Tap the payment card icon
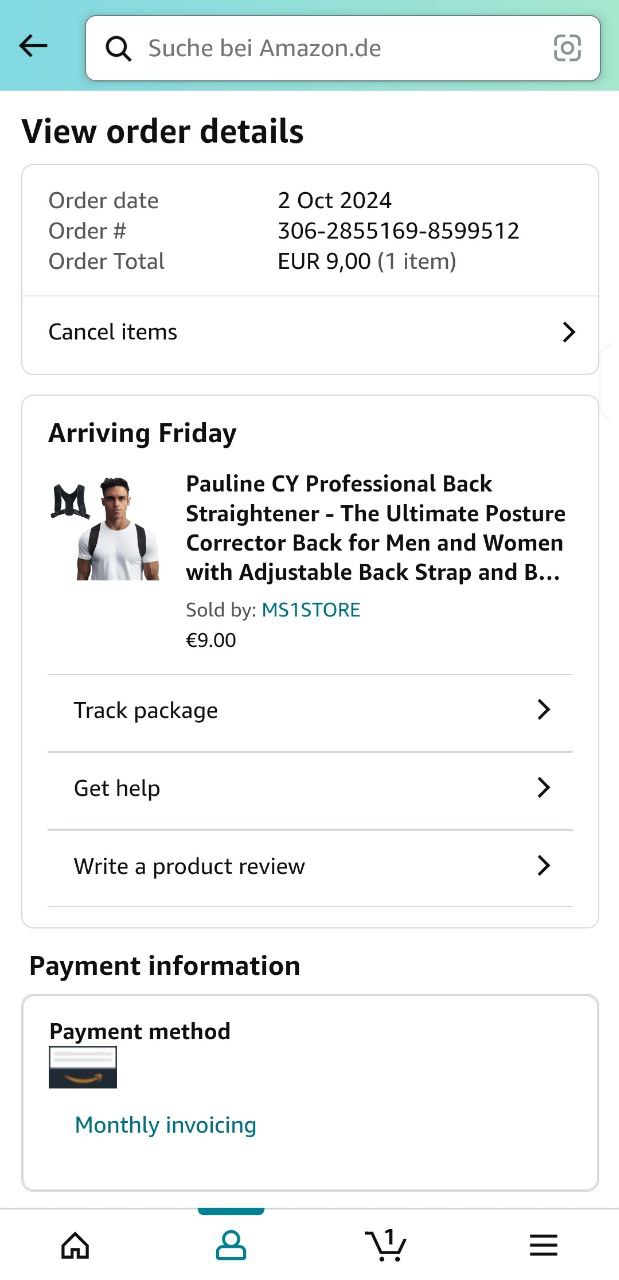The width and height of the screenshot is (619, 1280). pos(83,1067)
